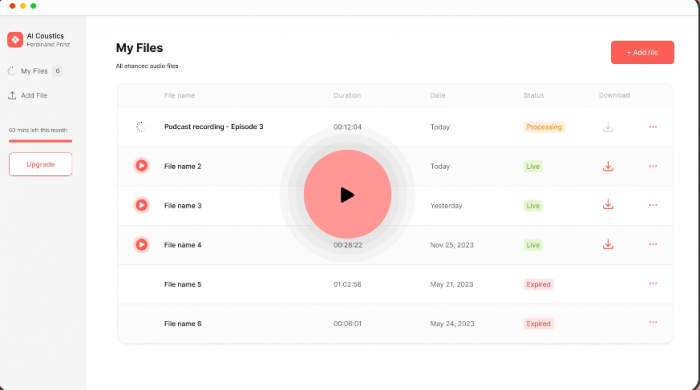Image resolution: width=700 pixels, height=390 pixels.
Task: Click the 01:02:56 duration value
Action: [347, 284]
